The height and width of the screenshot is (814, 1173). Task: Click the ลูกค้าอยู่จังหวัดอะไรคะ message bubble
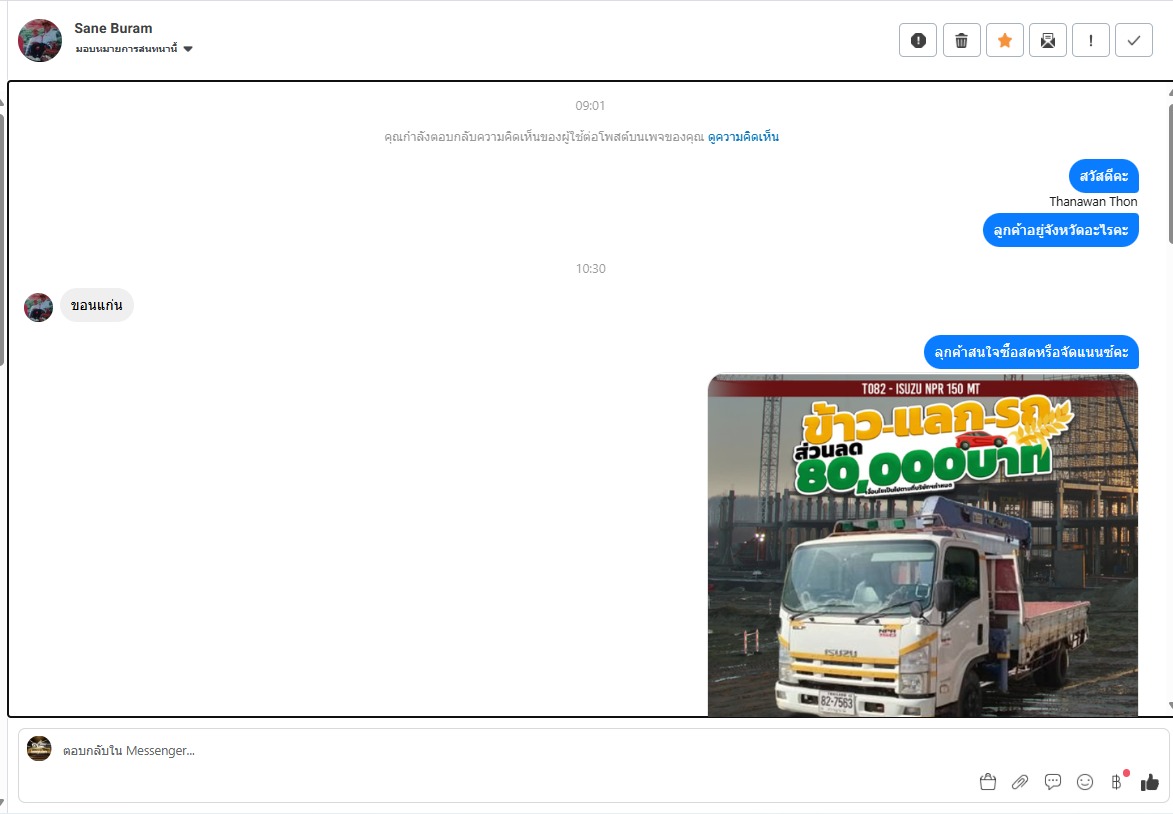1061,230
